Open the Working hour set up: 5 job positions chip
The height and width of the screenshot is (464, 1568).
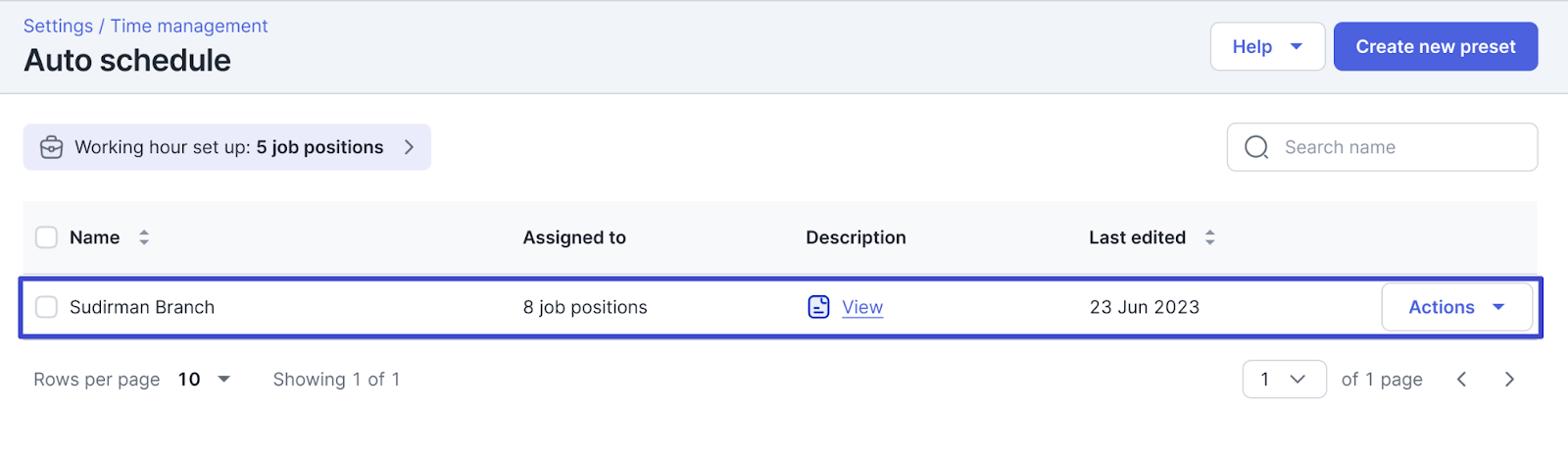tap(227, 147)
